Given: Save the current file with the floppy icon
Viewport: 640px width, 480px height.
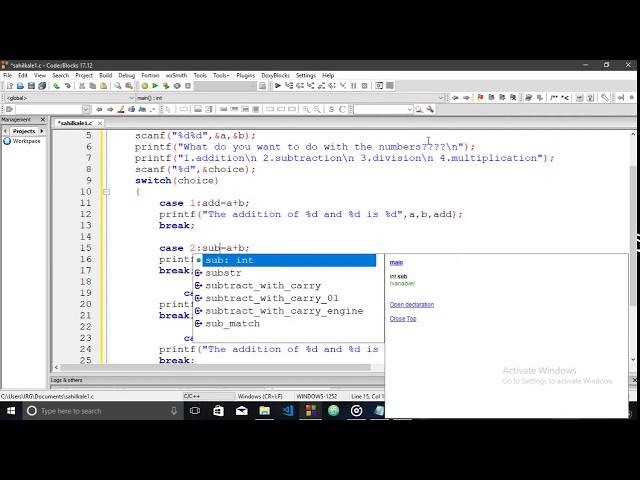Looking at the screenshot, I should [31, 86].
